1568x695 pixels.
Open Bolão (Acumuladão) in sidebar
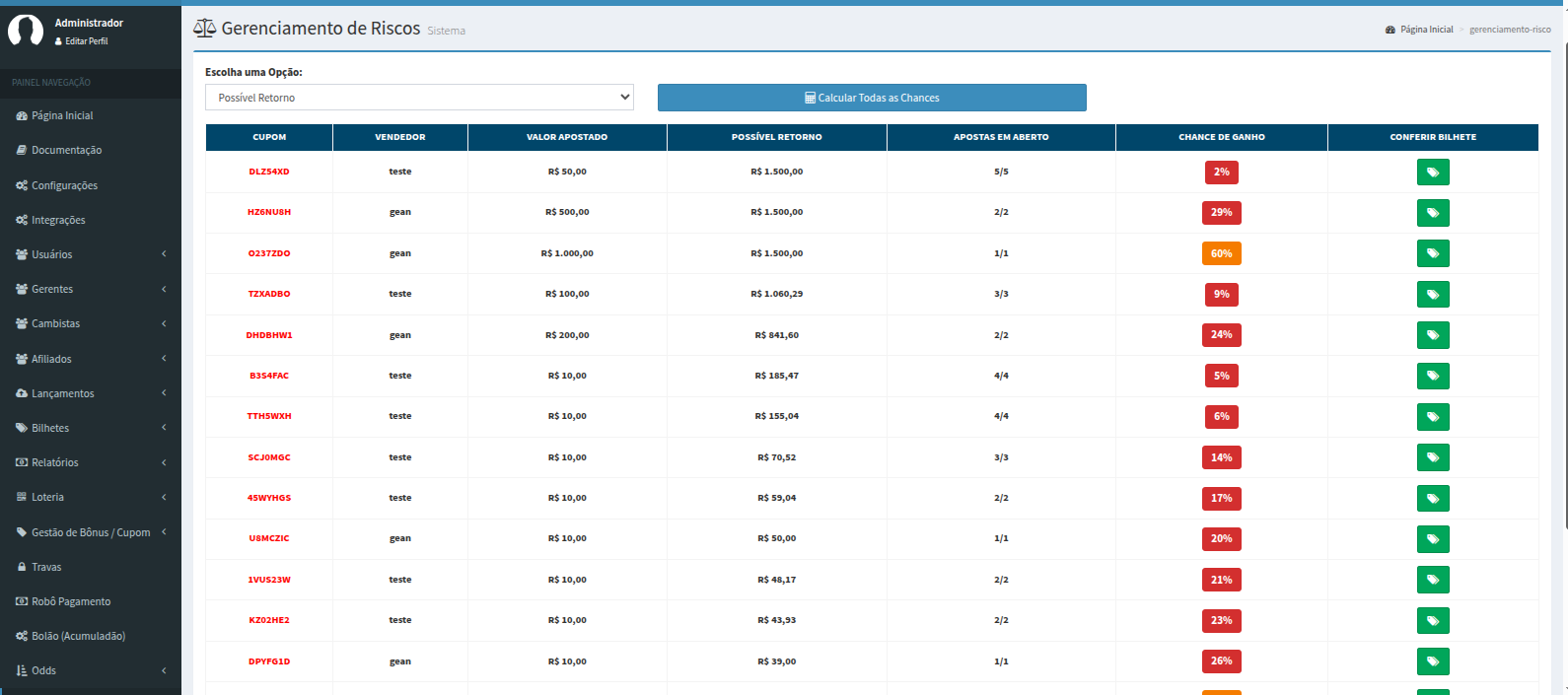(x=78, y=636)
